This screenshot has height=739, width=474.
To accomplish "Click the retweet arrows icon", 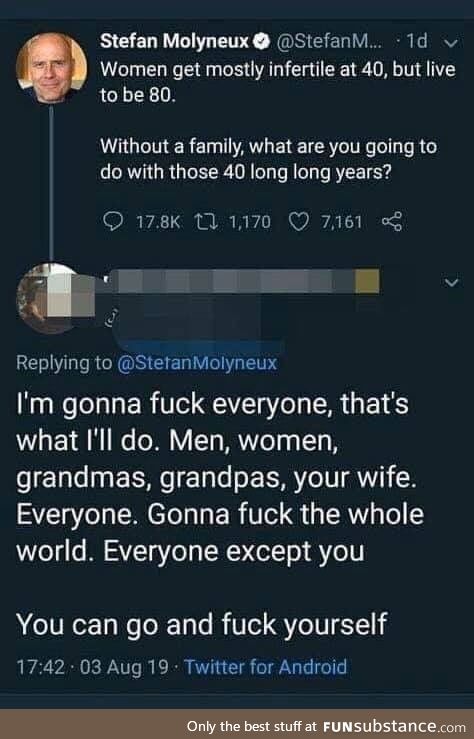I will point(206,221).
